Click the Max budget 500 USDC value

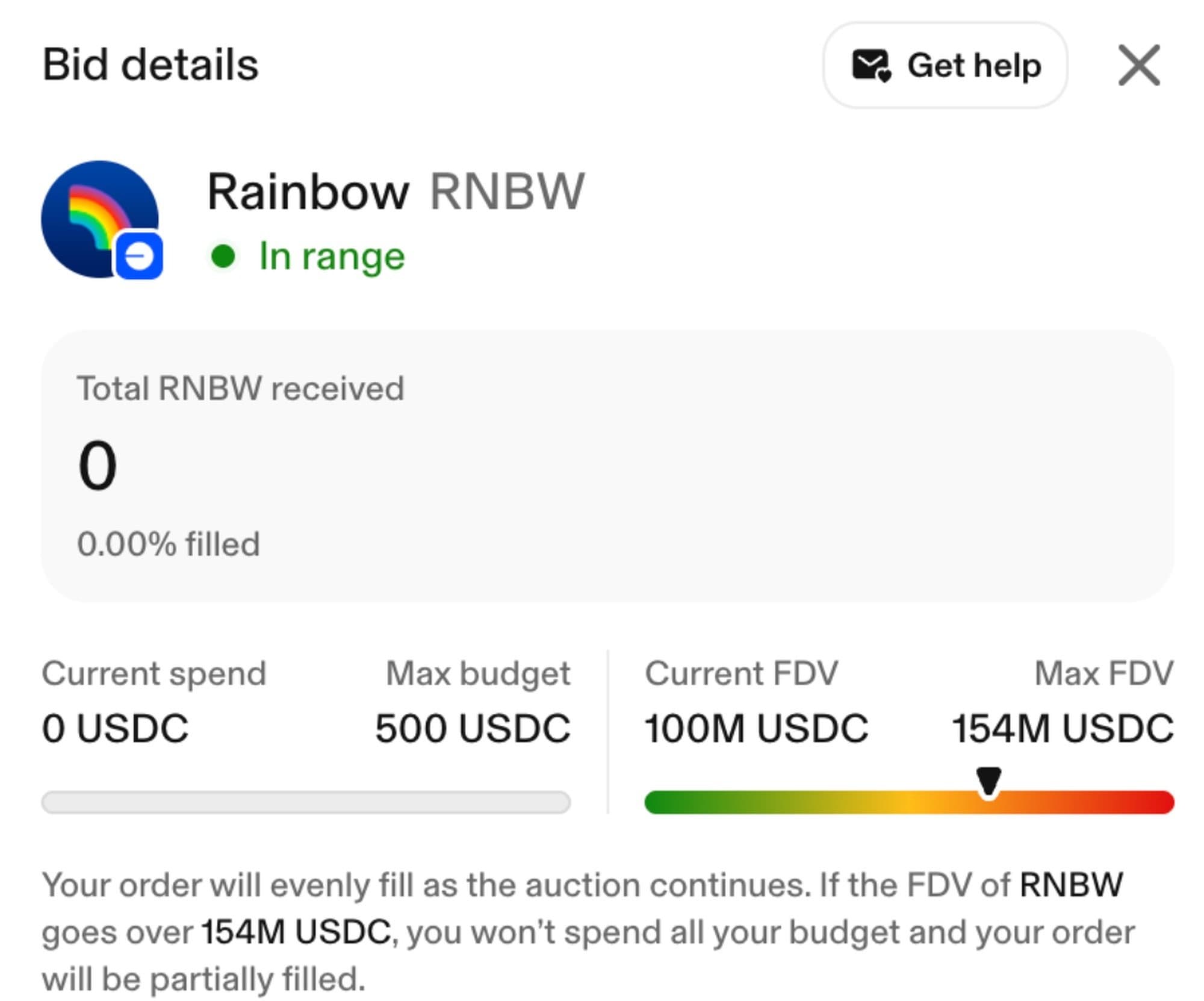click(x=473, y=728)
